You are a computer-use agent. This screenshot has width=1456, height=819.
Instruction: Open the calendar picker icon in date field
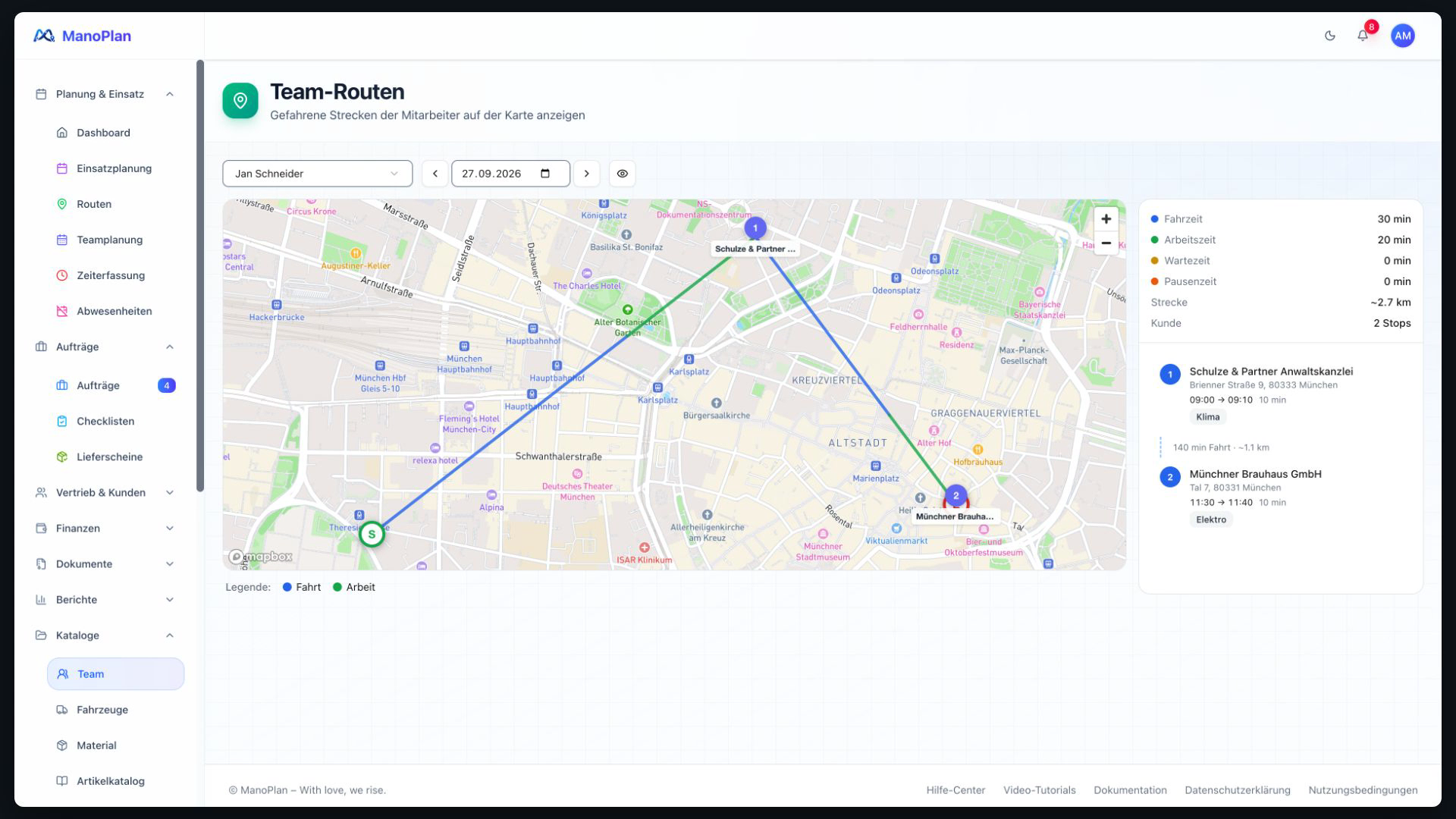tap(544, 174)
